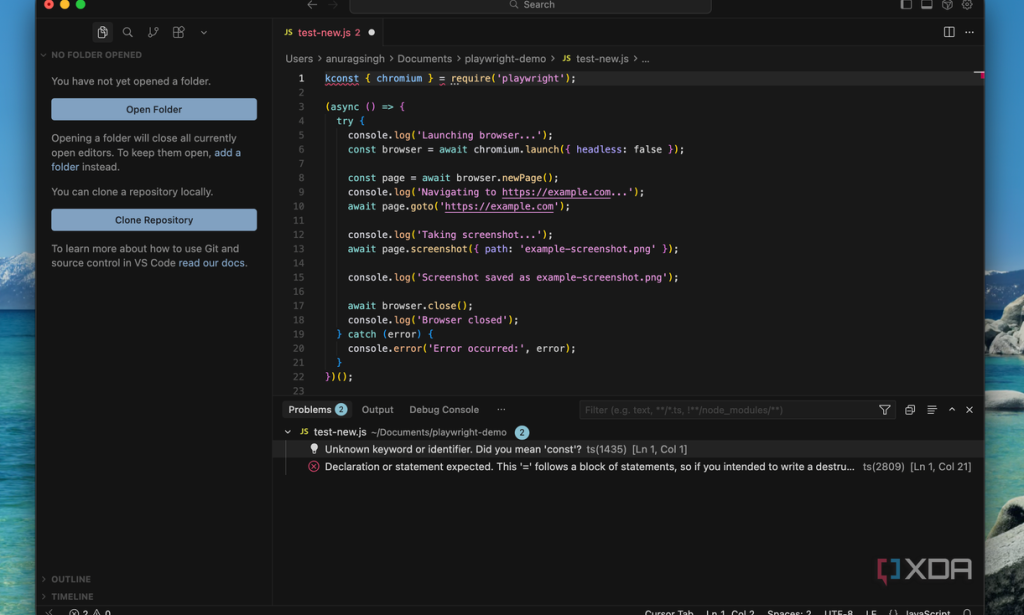The image size is (1024, 615).
Task: Switch to the Output tab
Action: pyautogui.click(x=377, y=409)
